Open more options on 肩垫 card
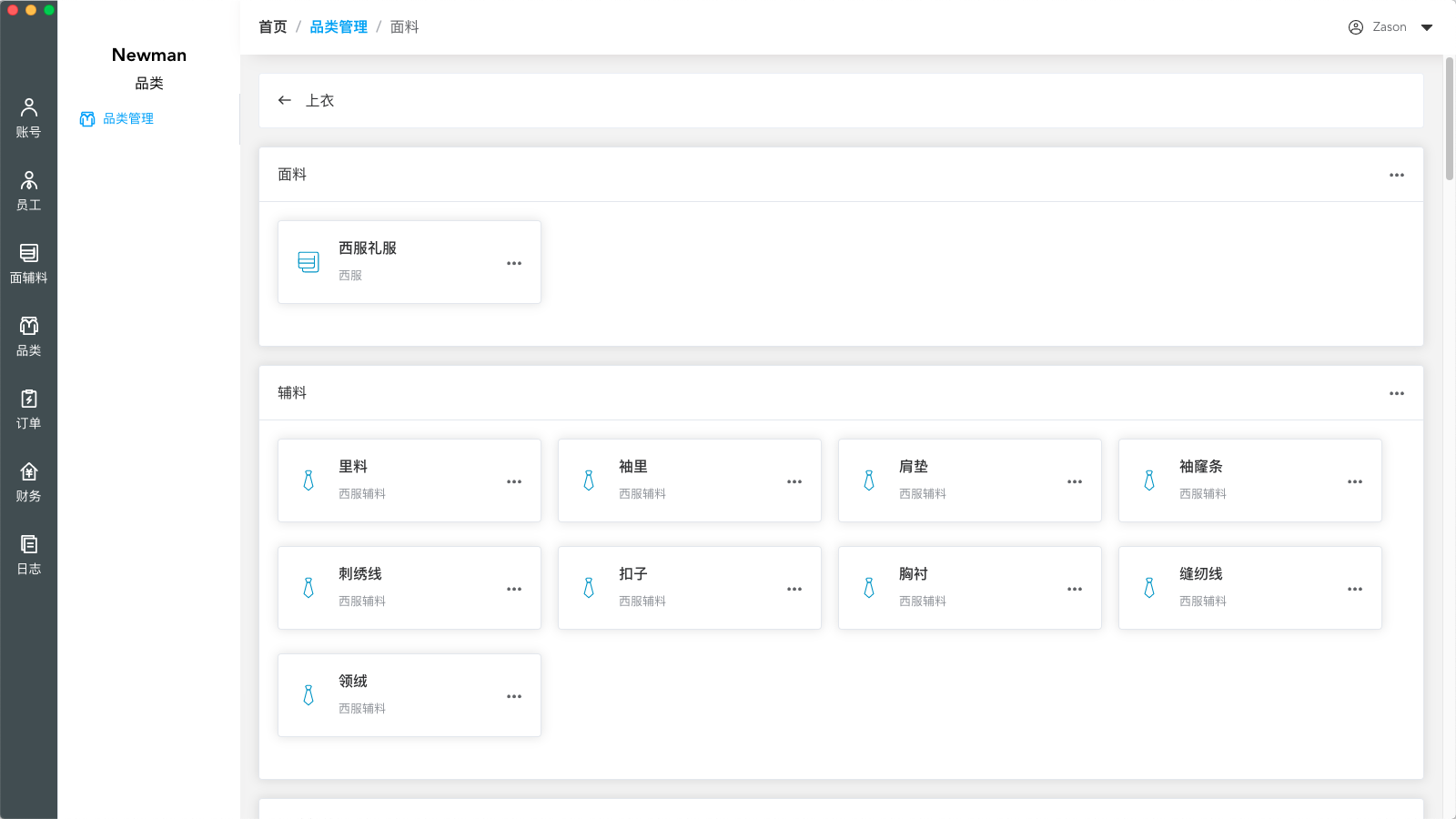1456x819 pixels. [x=1075, y=481]
